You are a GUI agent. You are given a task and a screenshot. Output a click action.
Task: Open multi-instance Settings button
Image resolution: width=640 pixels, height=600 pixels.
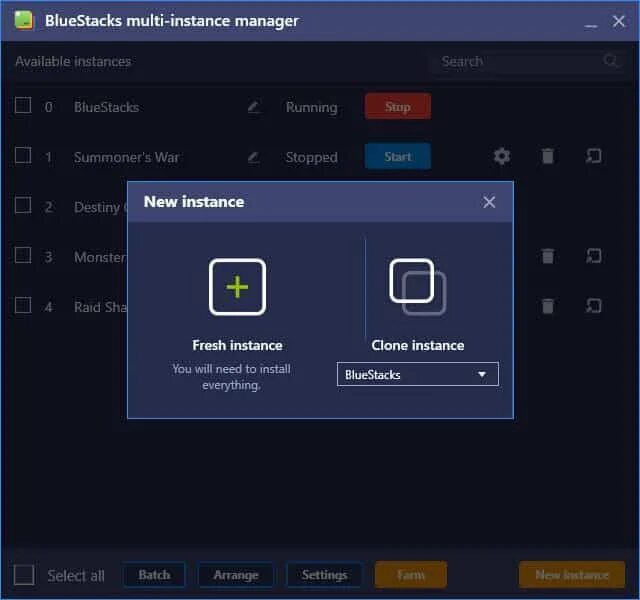tap(324, 575)
